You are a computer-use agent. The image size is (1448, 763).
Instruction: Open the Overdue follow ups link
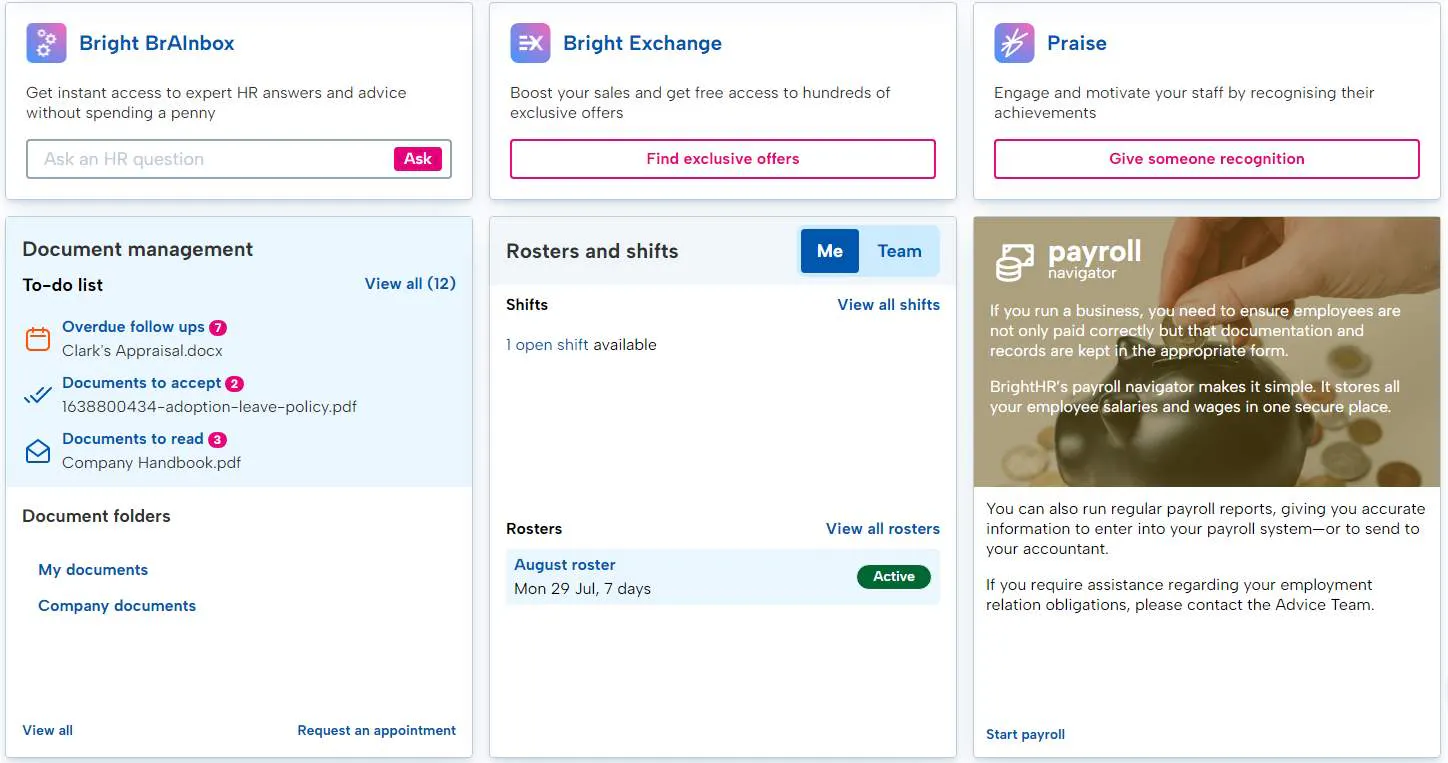(133, 327)
